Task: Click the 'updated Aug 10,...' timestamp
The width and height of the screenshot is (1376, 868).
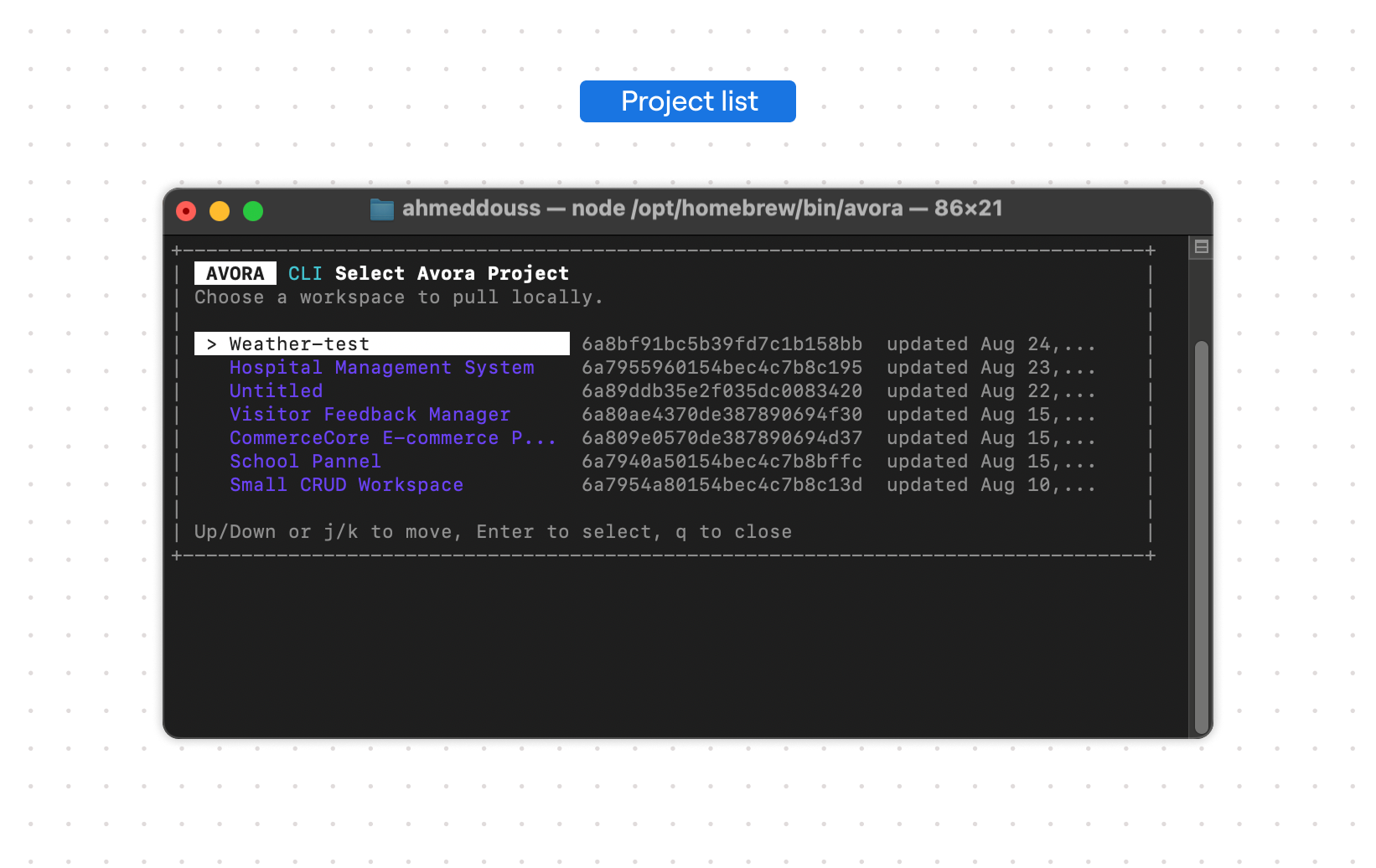Action: click(x=991, y=485)
